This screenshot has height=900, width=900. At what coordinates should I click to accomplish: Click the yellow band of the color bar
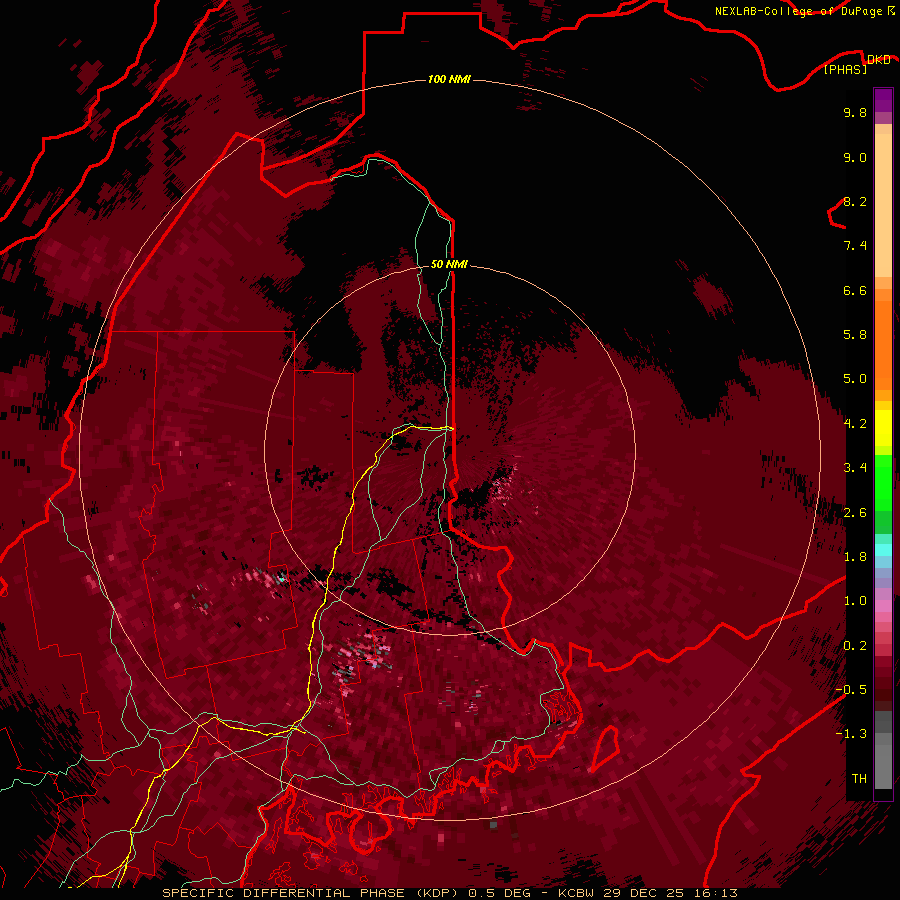click(x=883, y=428)
